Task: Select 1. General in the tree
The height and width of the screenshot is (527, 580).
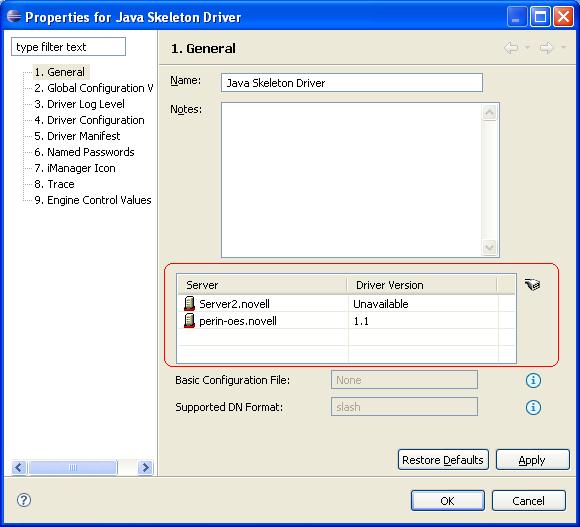Action: pyautogui.click(x=60, y=72)
